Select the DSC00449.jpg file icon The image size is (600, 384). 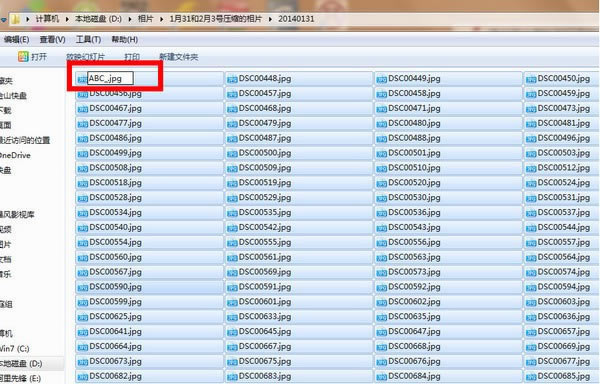(x=382, y=79)
